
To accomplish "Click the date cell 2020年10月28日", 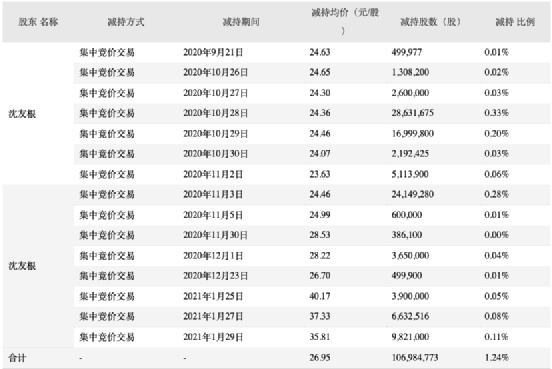I will pyautogui.click(x=215, y=113).
